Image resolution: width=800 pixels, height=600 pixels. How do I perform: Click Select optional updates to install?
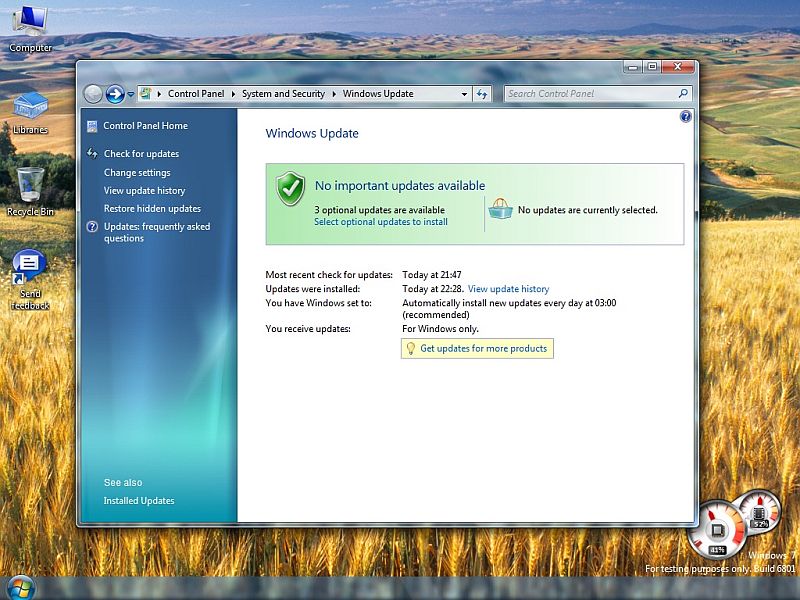381,222
